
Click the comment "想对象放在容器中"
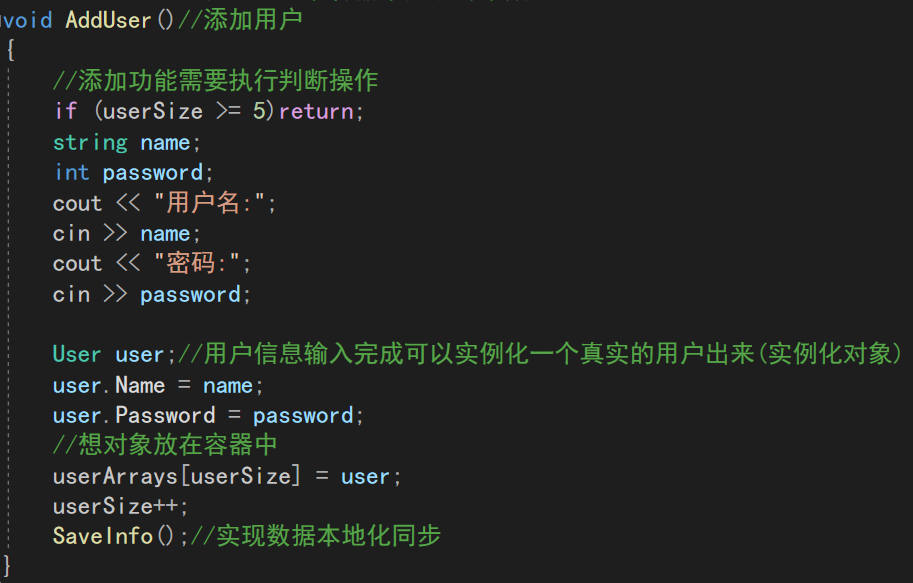[165, 445]
